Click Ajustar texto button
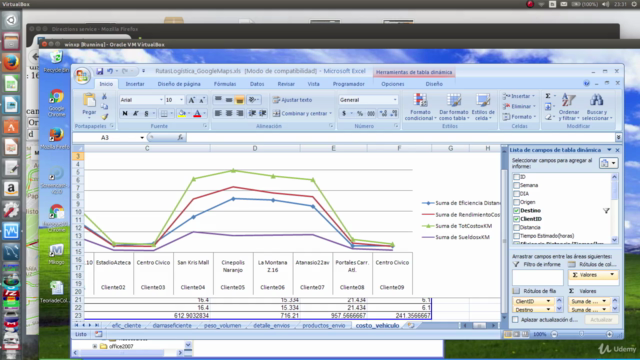The image size is (640, 360). click(292, 100)
